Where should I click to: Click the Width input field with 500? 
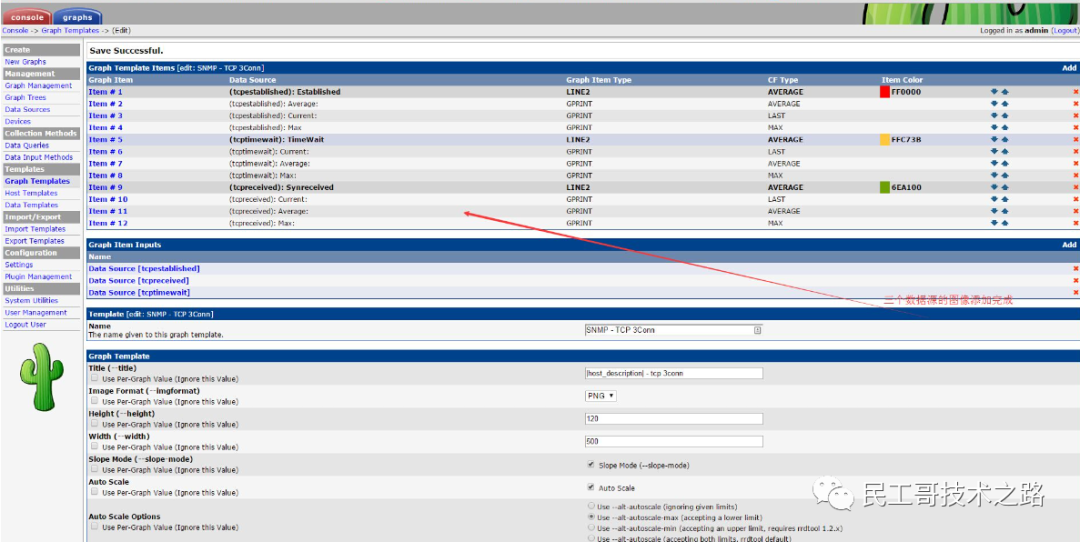[674, 441]
